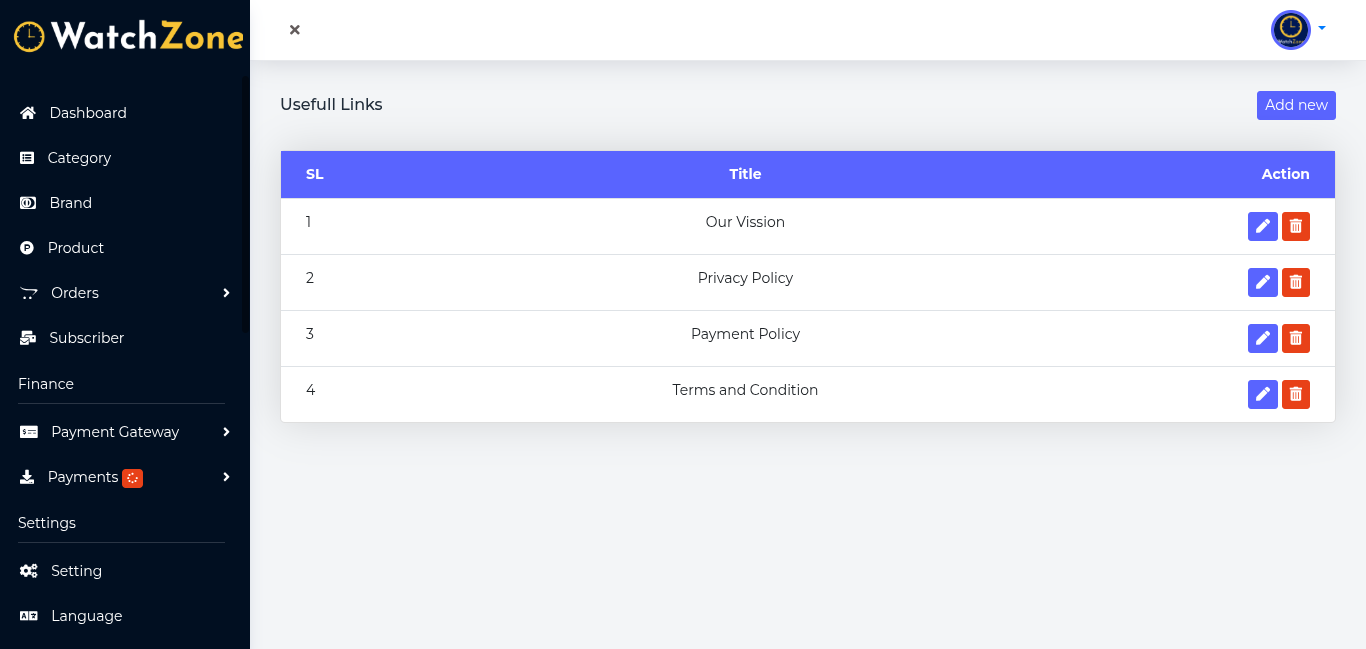Viewport: 1366px width, 649px height.
Task: Click the WatchZone logo
Action: coord(128,37)
